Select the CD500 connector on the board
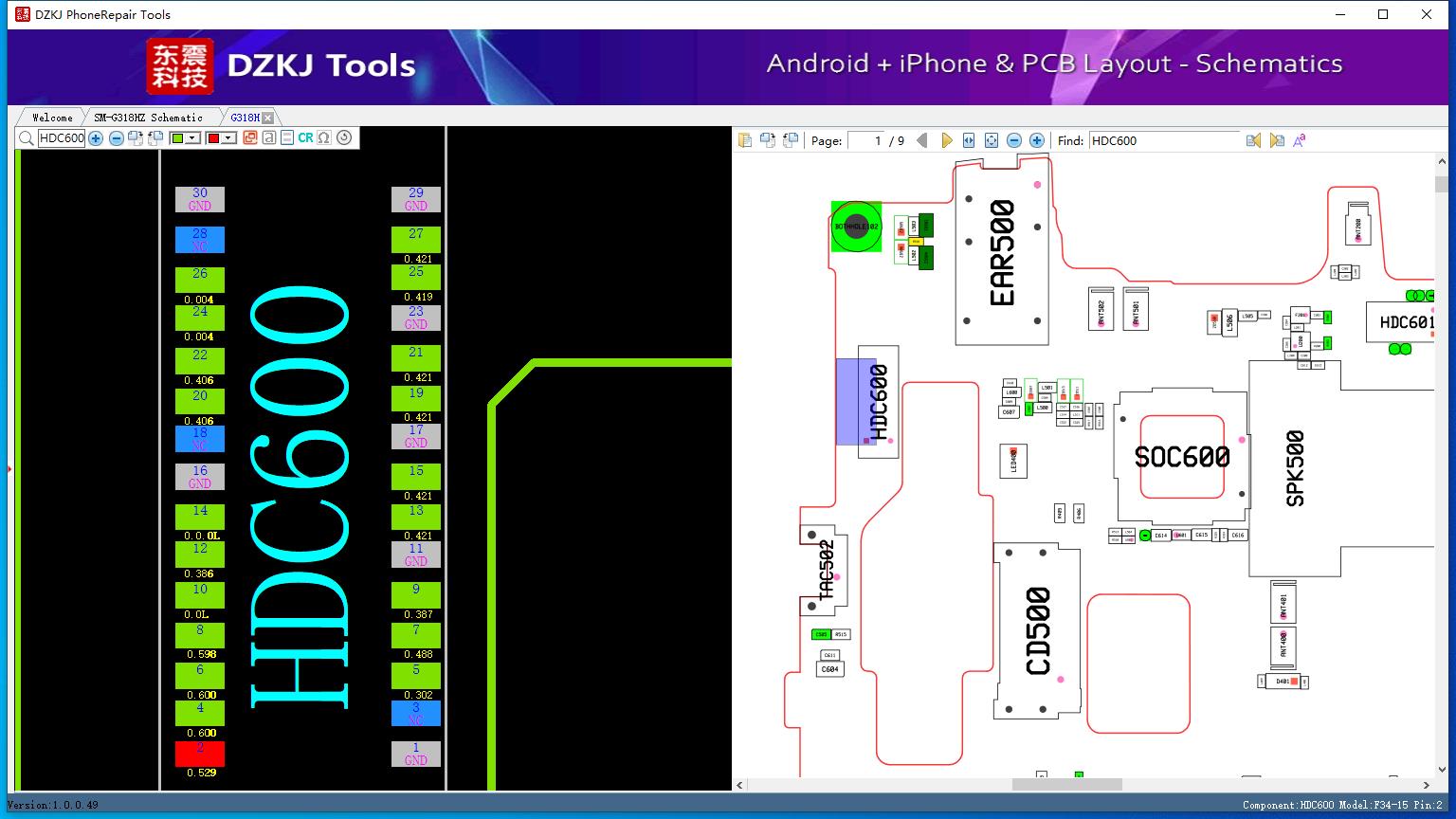 [x=1038, y=631]
